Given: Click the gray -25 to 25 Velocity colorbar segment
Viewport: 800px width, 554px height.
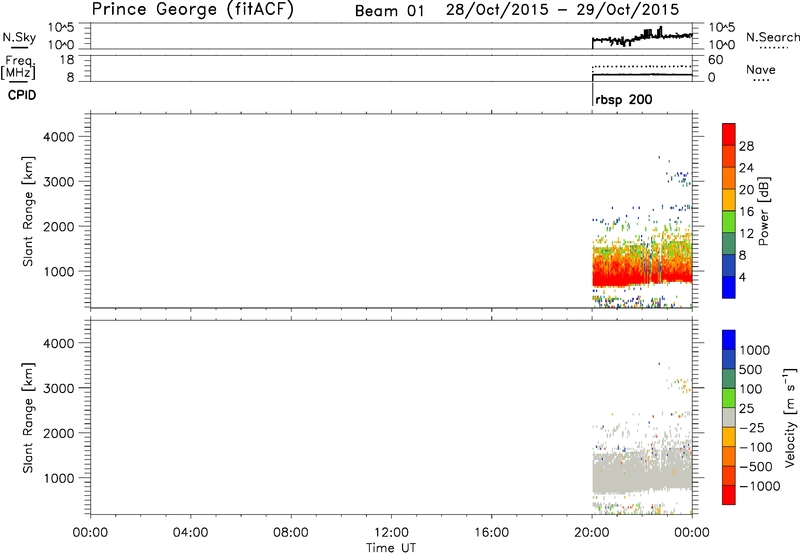Looking at the screenshot, I should click(x=729, y=417).
